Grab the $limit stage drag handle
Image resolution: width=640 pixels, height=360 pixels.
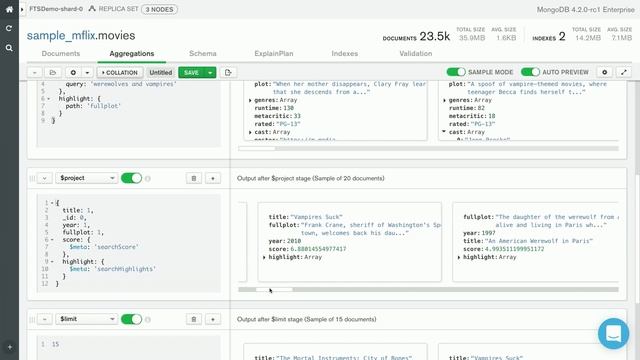click(32, 319)
